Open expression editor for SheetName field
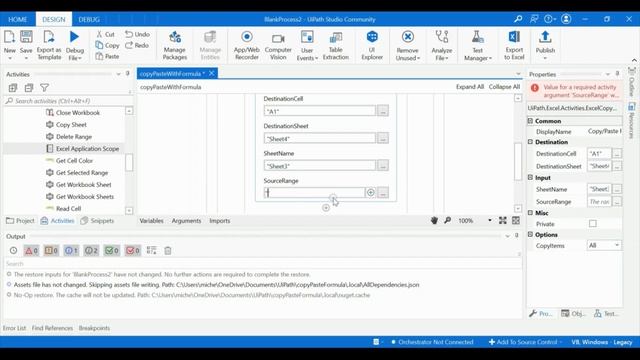Screen dimensions: 640x360 coord(383,166)
